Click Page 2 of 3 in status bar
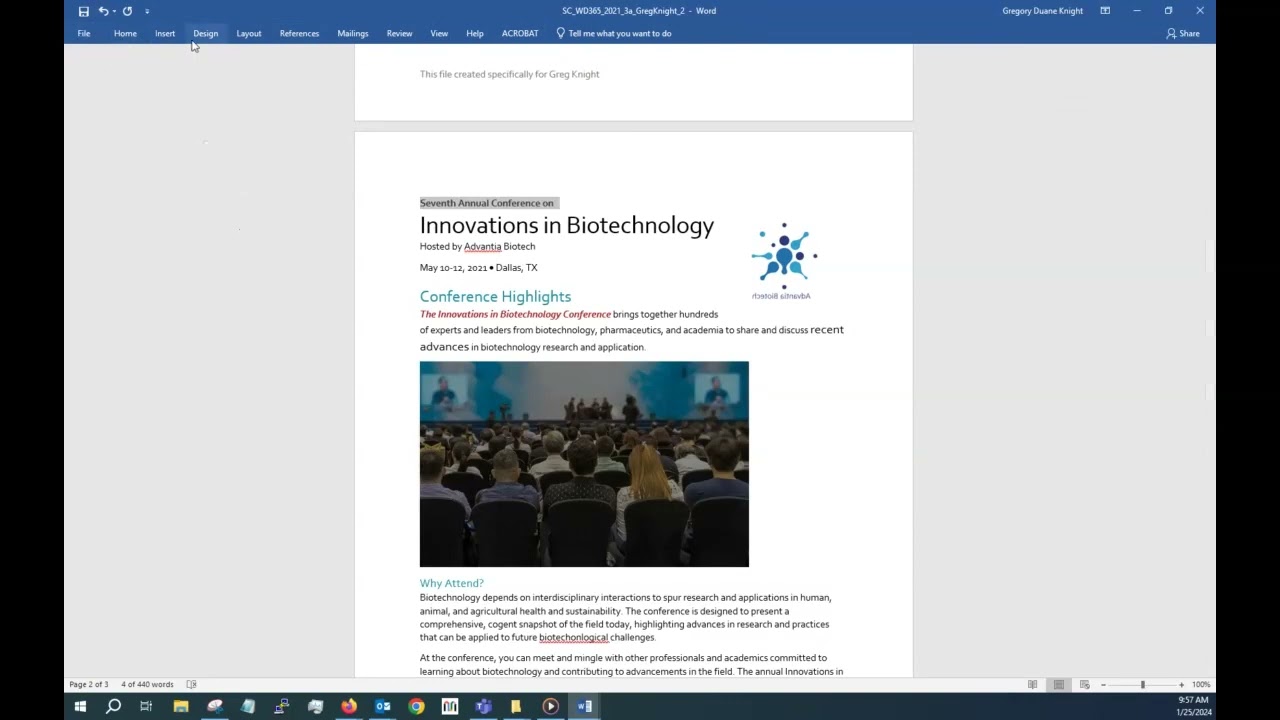 (x=89, y=684)
